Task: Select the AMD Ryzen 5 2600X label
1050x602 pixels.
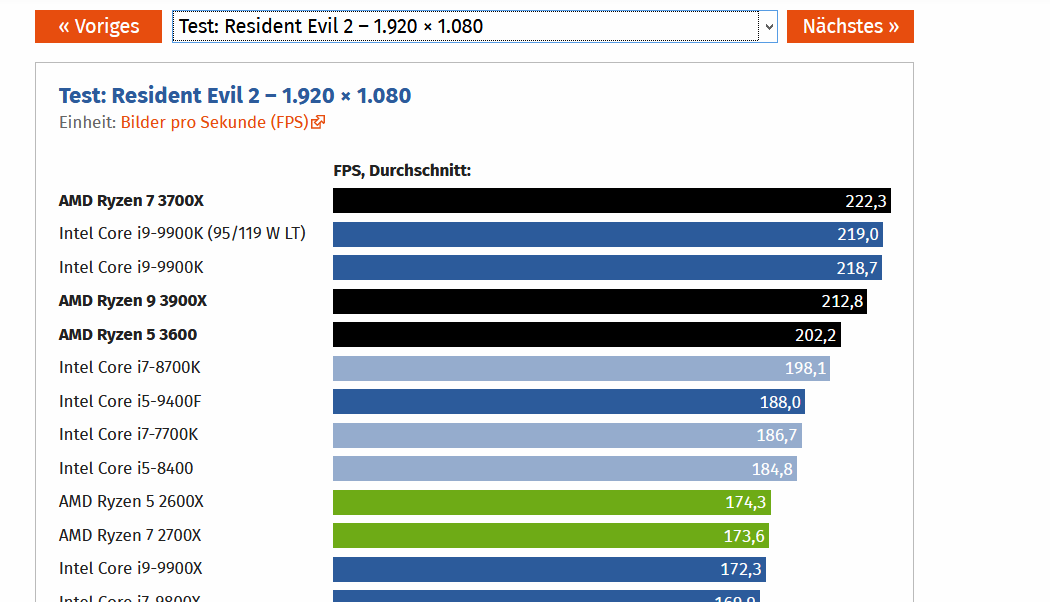Action: click(x=131, y=502)
